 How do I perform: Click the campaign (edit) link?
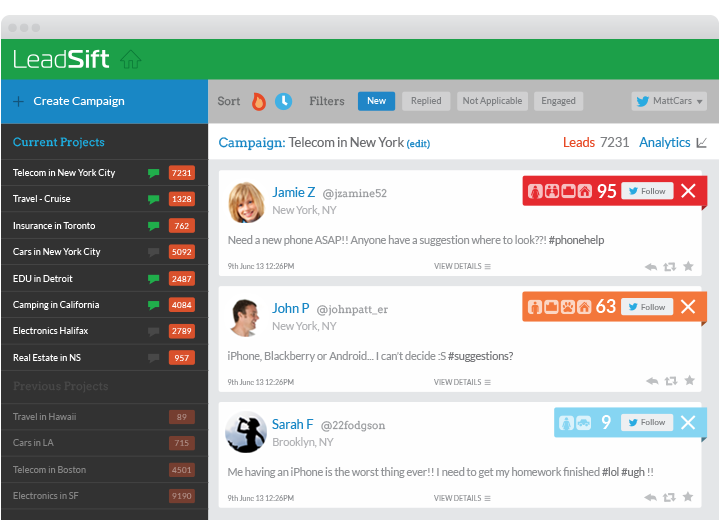418,144
